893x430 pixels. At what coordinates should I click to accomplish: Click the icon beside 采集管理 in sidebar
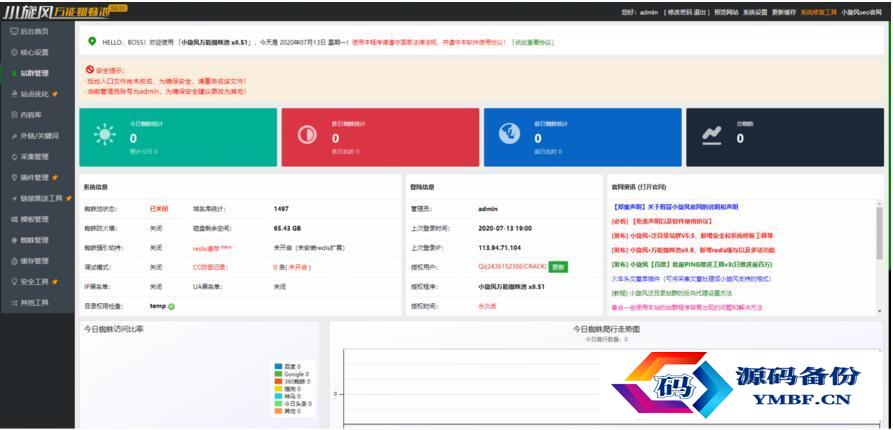point(14,157)
